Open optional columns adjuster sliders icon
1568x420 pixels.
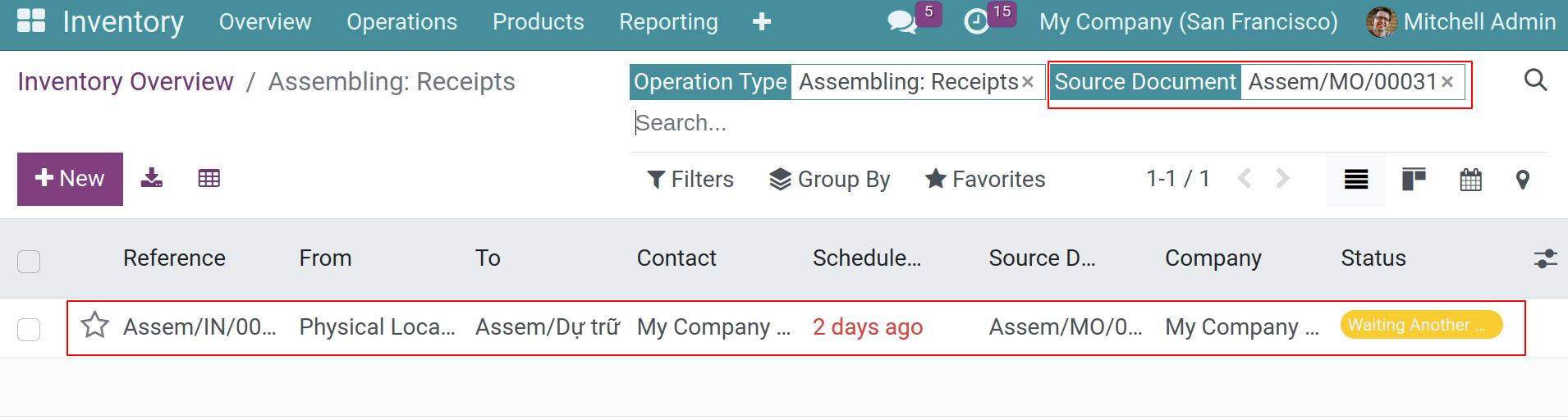(1545, 259)
